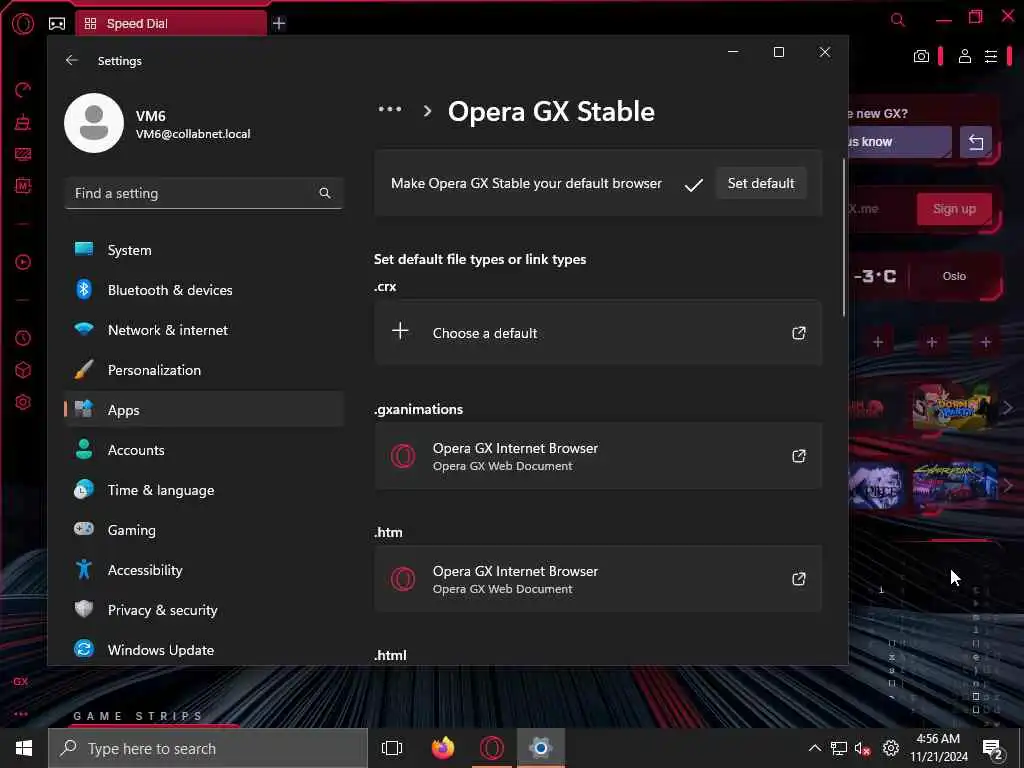Click the Opera GX logo menu icon
Screen dimensions: 1024x768
[23, 24]
